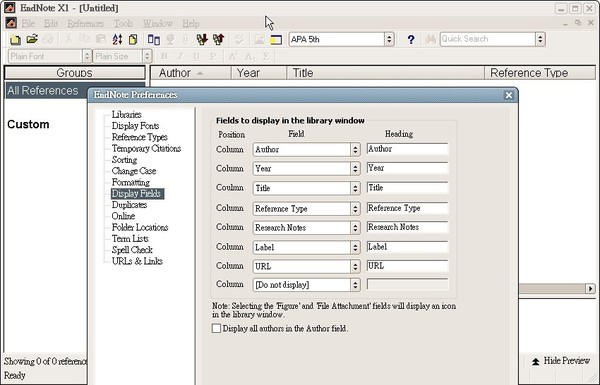Viewport: 600px width, 385px height.
Task: Open the APA 5th output style dropdown
Action: click(x=389, y=39)
